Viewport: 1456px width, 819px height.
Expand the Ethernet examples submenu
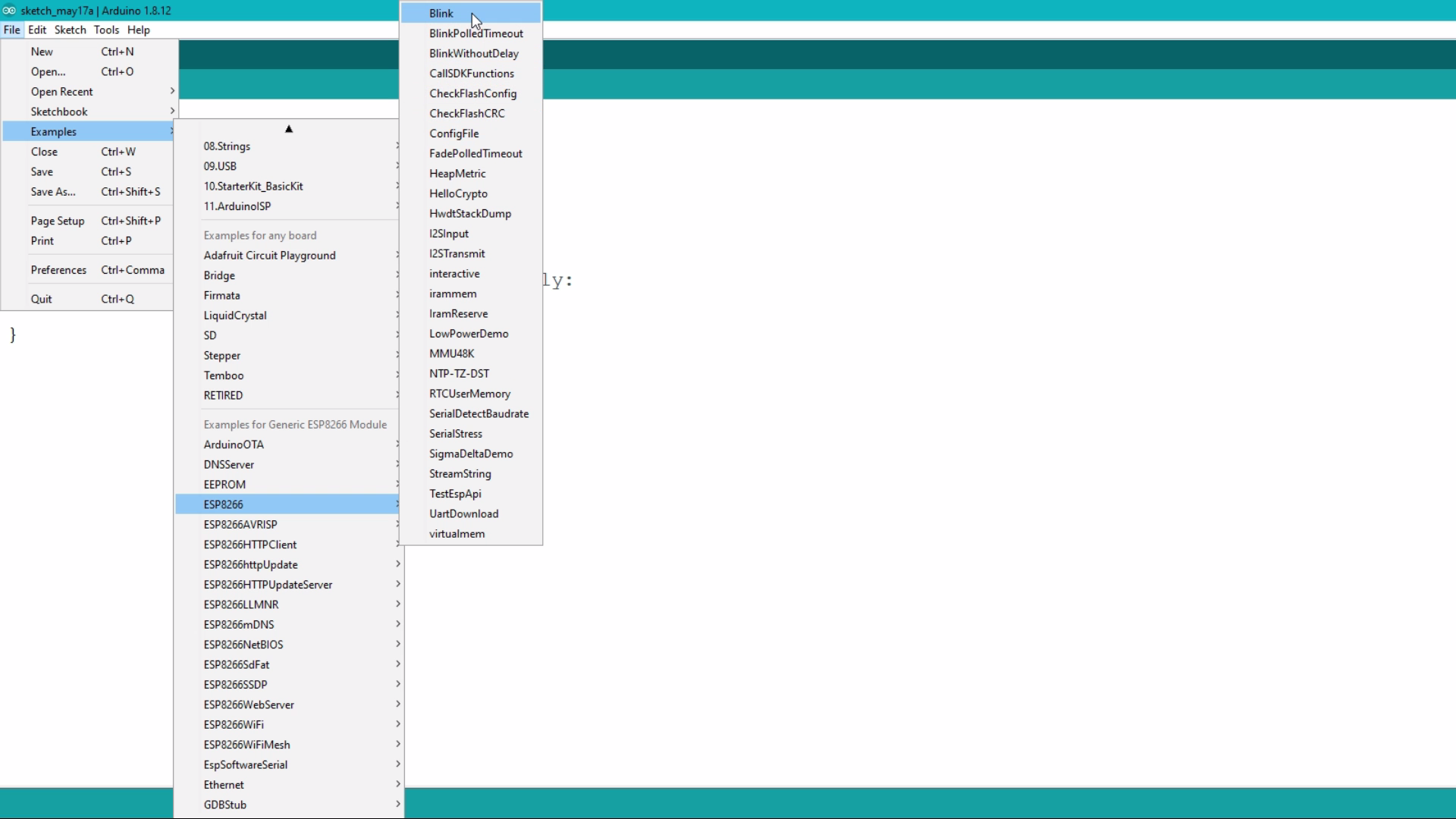pyautogui.click(x=288, y=785)
